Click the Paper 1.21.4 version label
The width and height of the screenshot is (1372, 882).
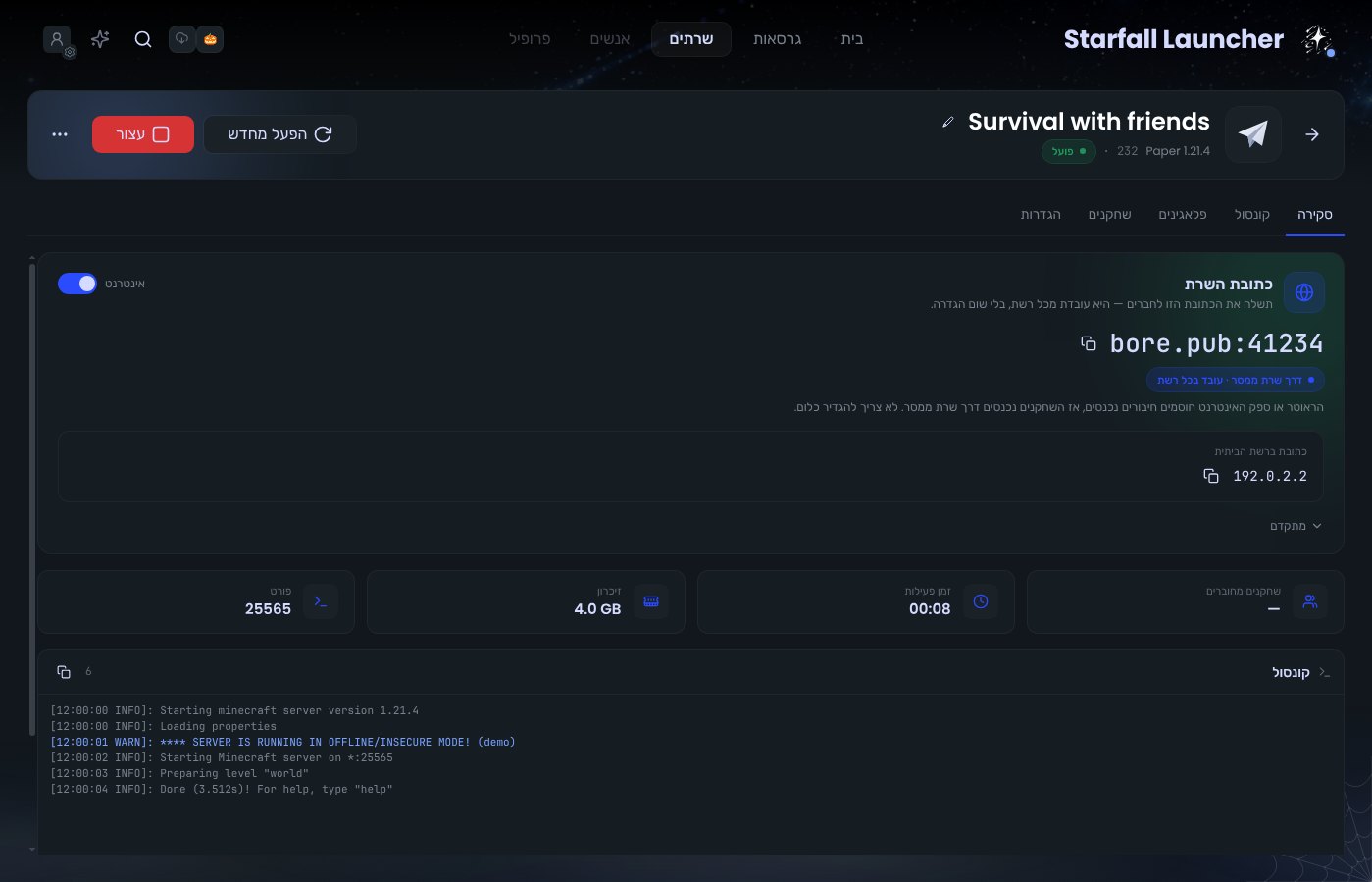tap(1178, 151)
